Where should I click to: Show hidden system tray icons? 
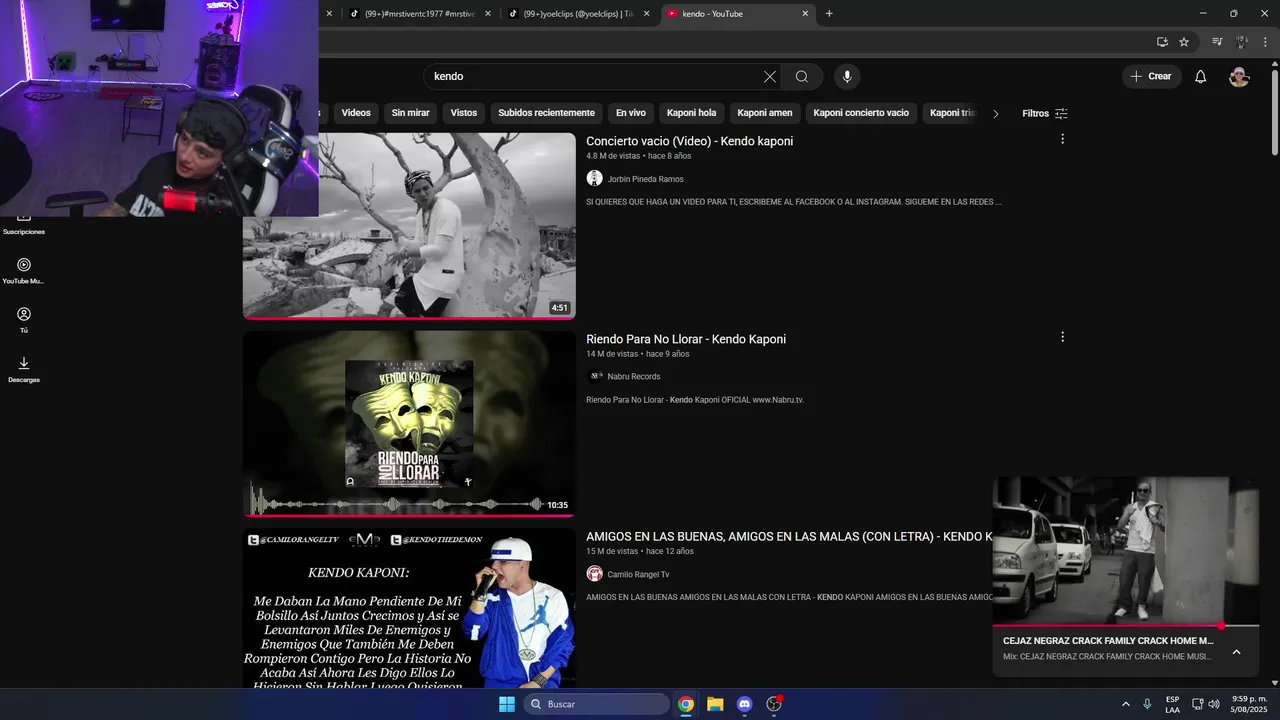coord(1126,704)
